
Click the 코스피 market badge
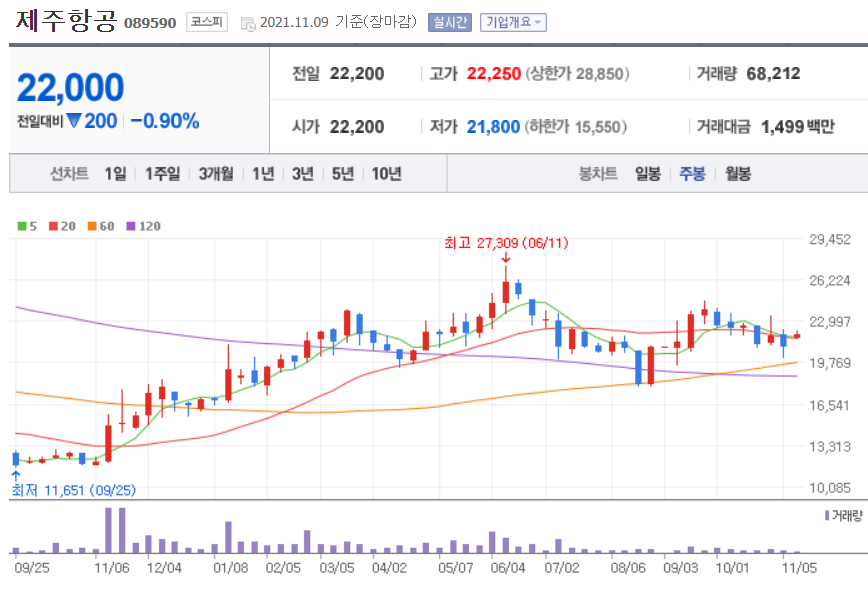[x=206, y=22]
